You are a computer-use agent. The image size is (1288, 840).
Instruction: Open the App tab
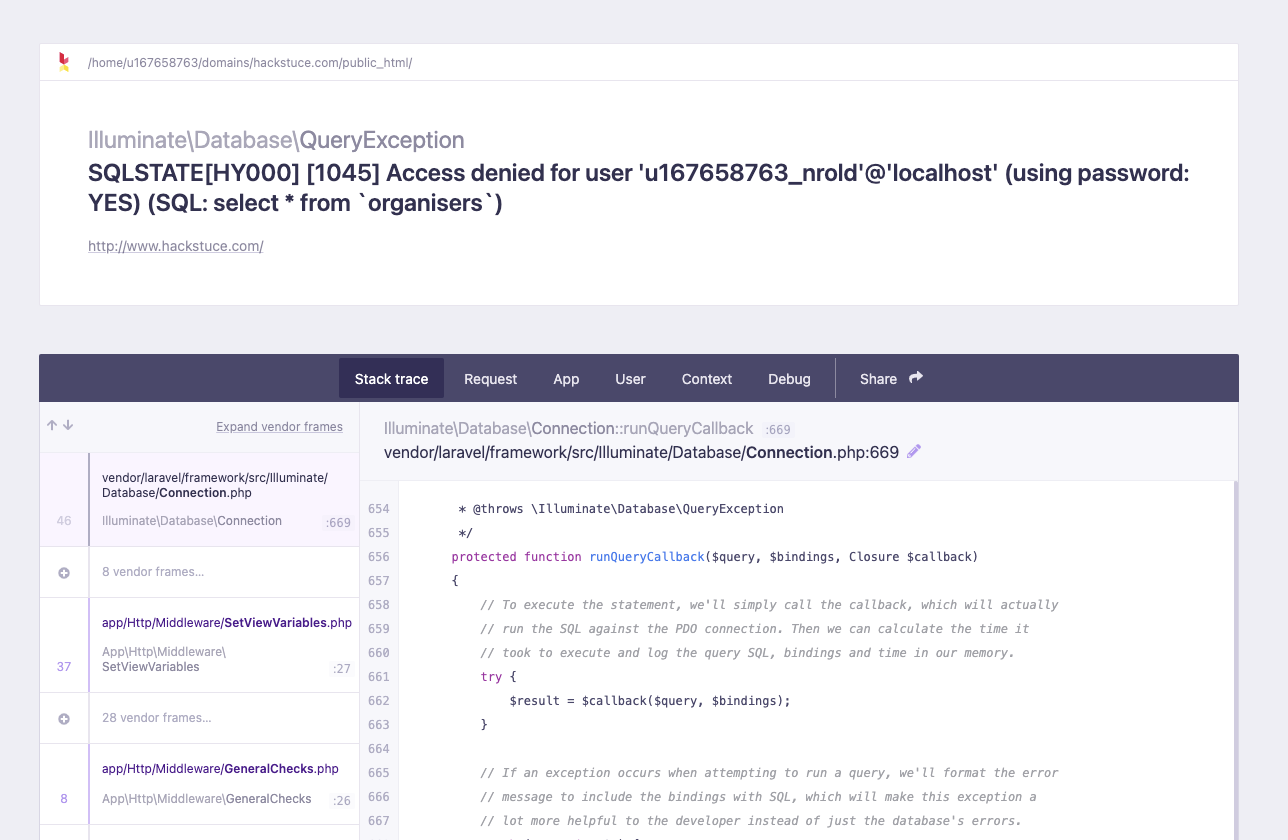(x=566, y=378)
